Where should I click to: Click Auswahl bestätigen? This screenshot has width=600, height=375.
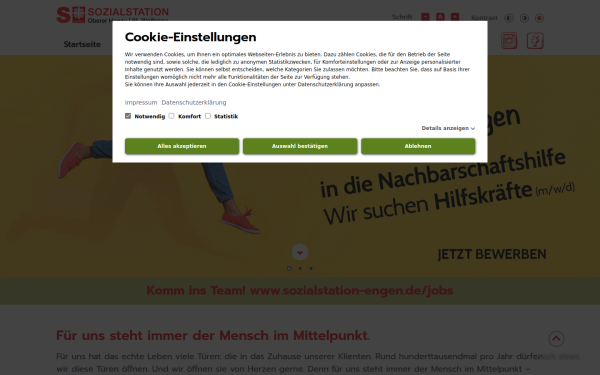coord(300,146)
